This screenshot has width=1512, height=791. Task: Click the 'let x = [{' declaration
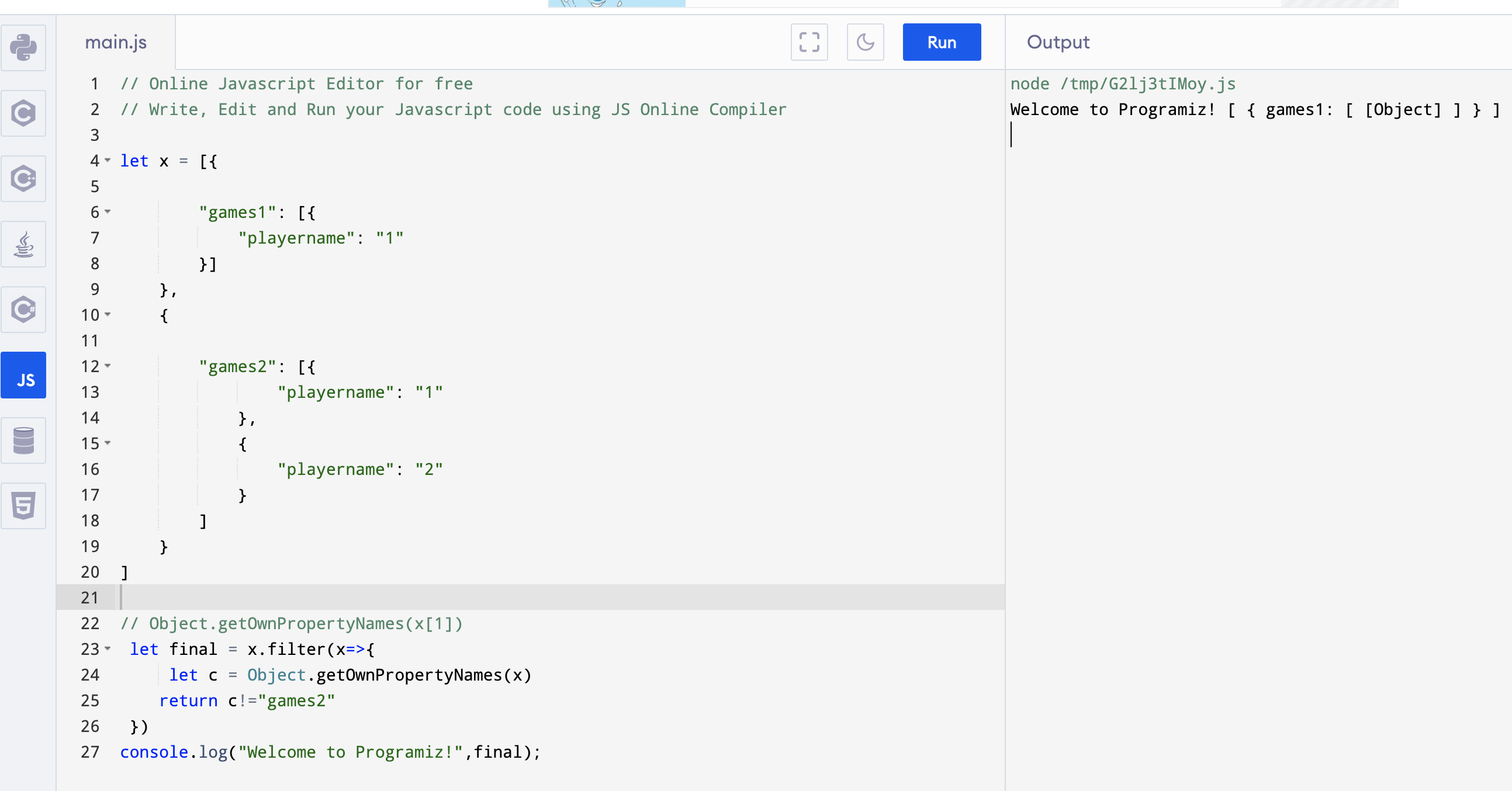pyautogui.click(x=169, y=161)
